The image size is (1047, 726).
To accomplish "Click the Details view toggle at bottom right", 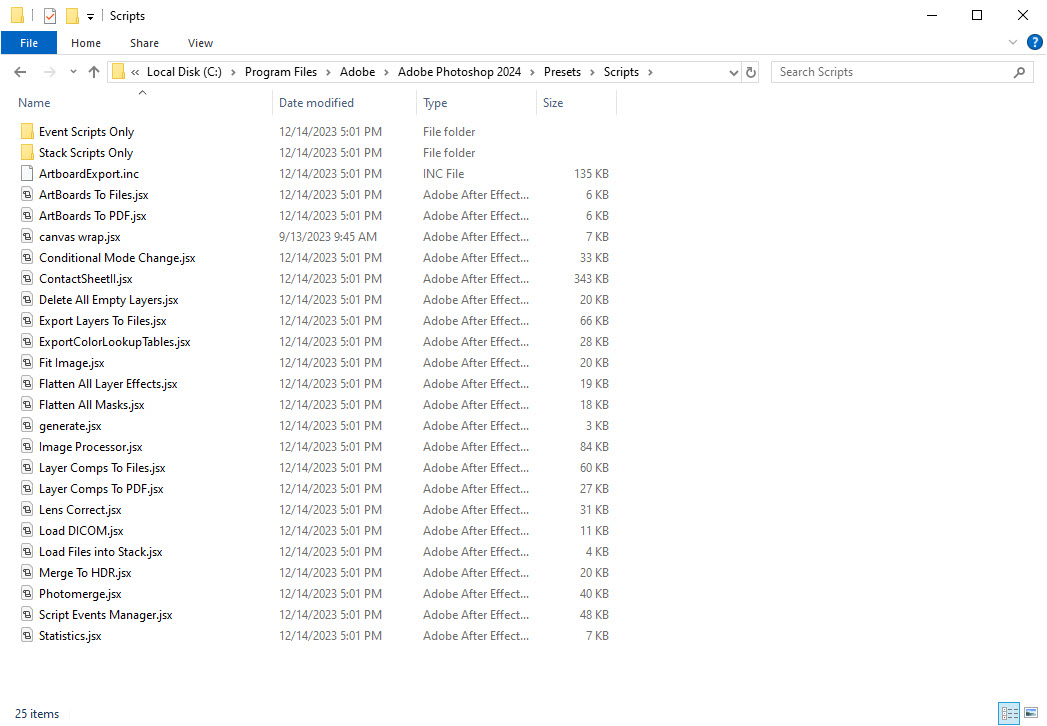I will pos(1008,713).
